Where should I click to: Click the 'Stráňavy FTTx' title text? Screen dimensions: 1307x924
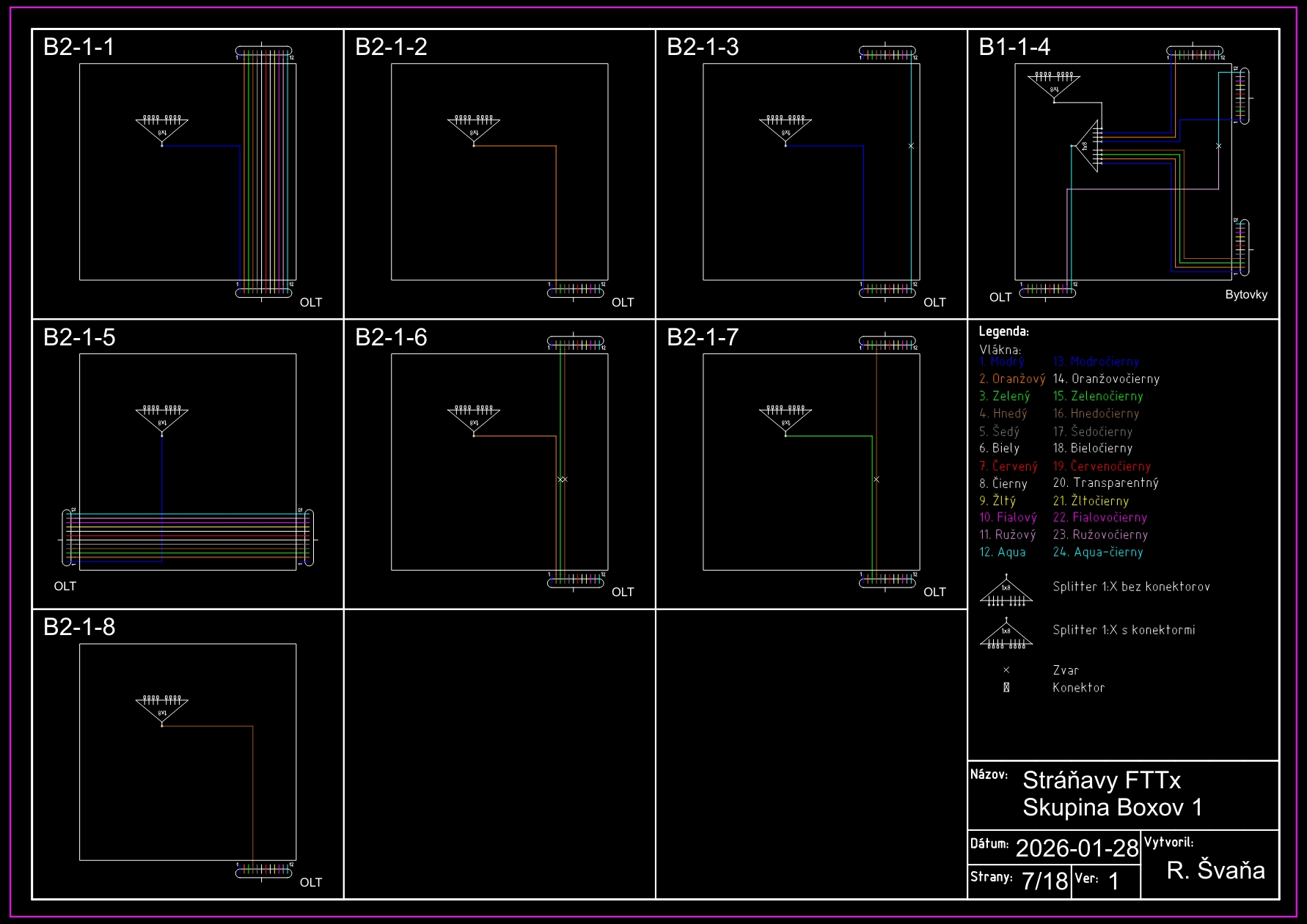click(1102, 780)
